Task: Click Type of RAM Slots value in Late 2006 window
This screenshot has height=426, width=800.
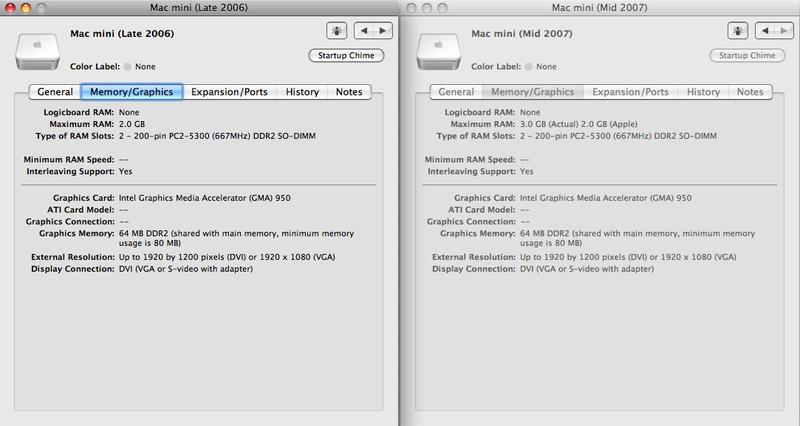Action: [217, 136]
